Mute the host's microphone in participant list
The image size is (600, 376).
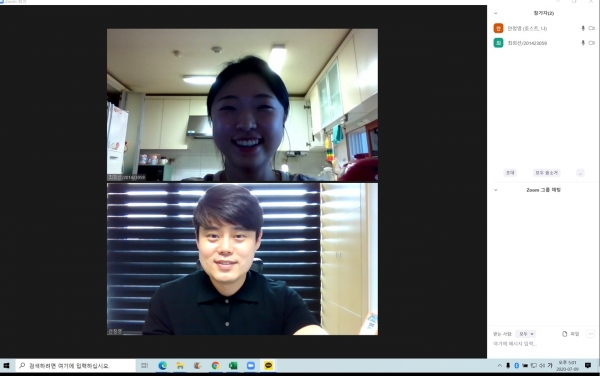[583, 28]
